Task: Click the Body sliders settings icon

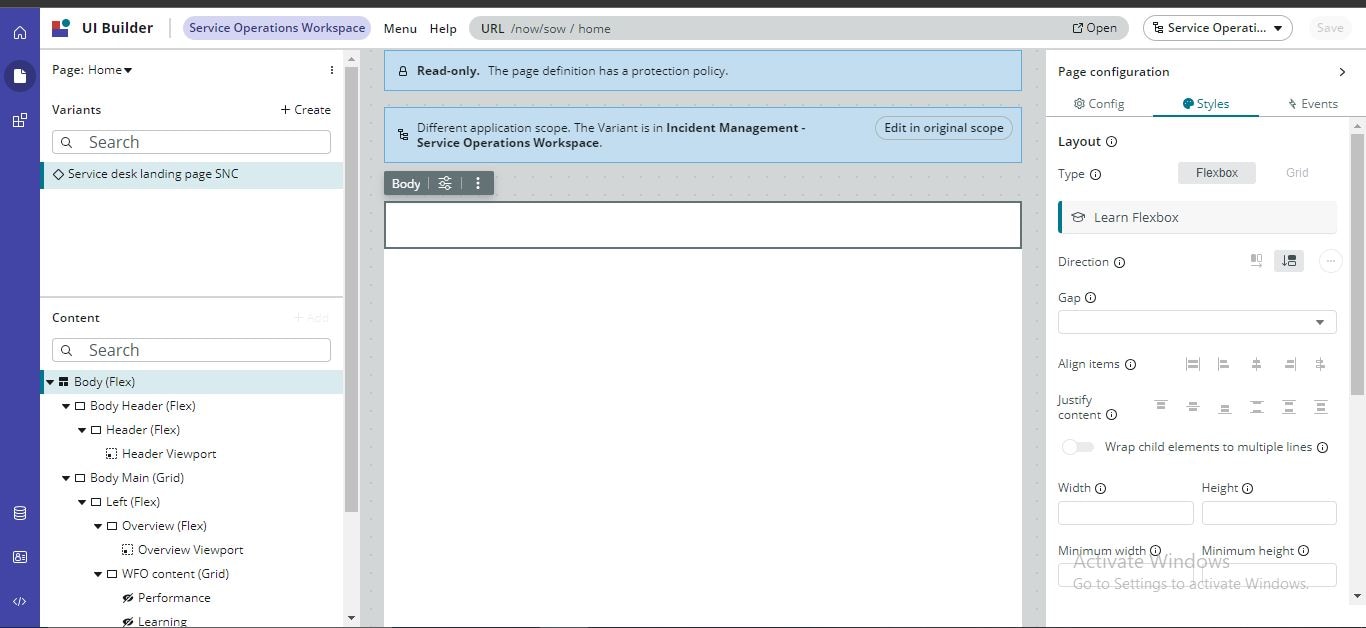Action: [445, 183]
